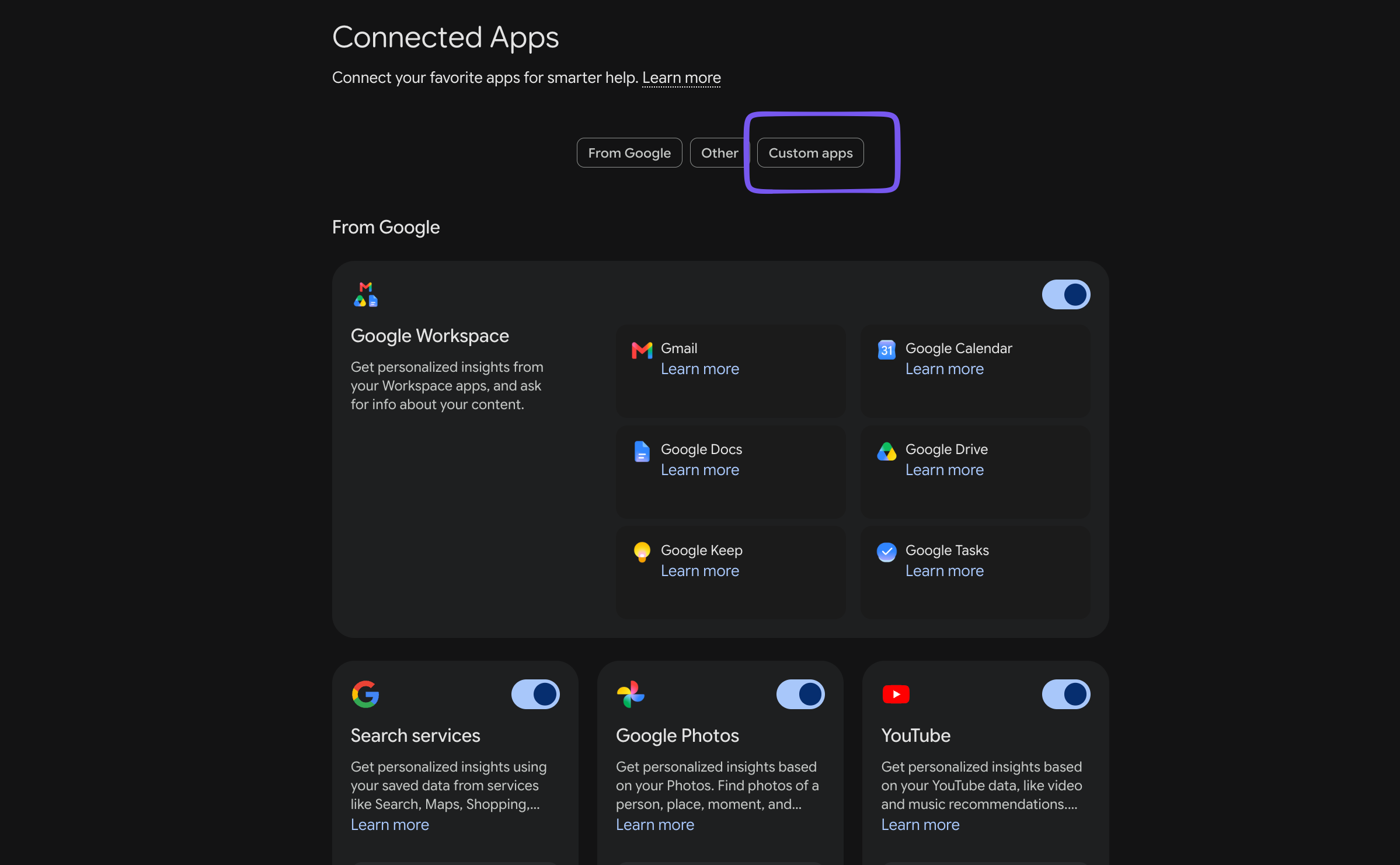Click the Search services card title
This screenshot has width=1400, height=865.
pos(415,735)
